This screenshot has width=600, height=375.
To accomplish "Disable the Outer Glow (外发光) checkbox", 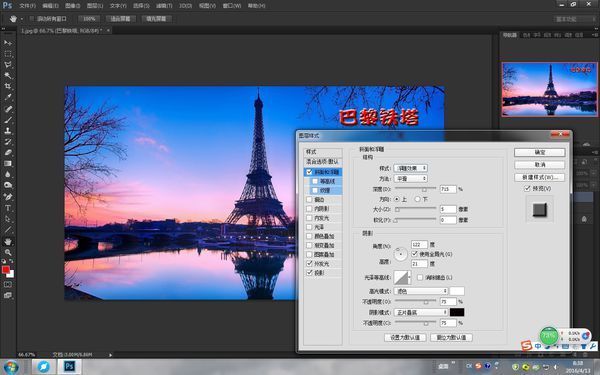I will coord(309,264).
